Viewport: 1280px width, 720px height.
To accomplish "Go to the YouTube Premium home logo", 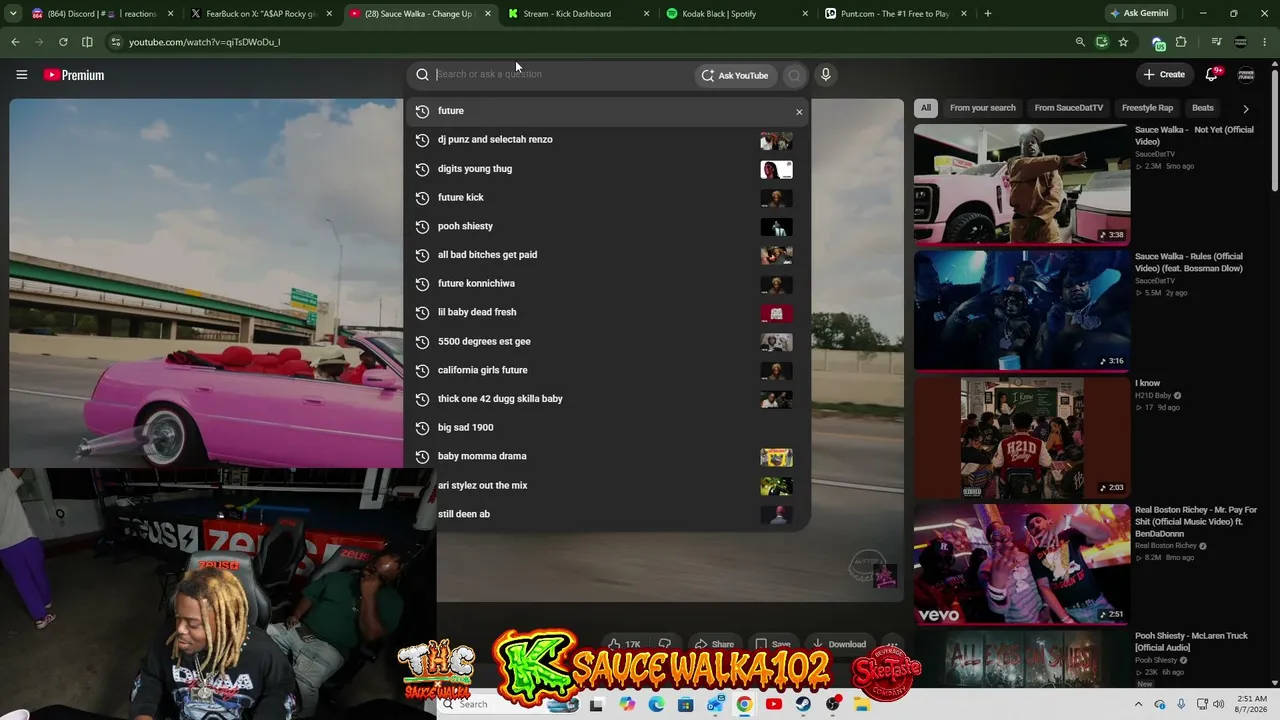I will coord(74,75).
